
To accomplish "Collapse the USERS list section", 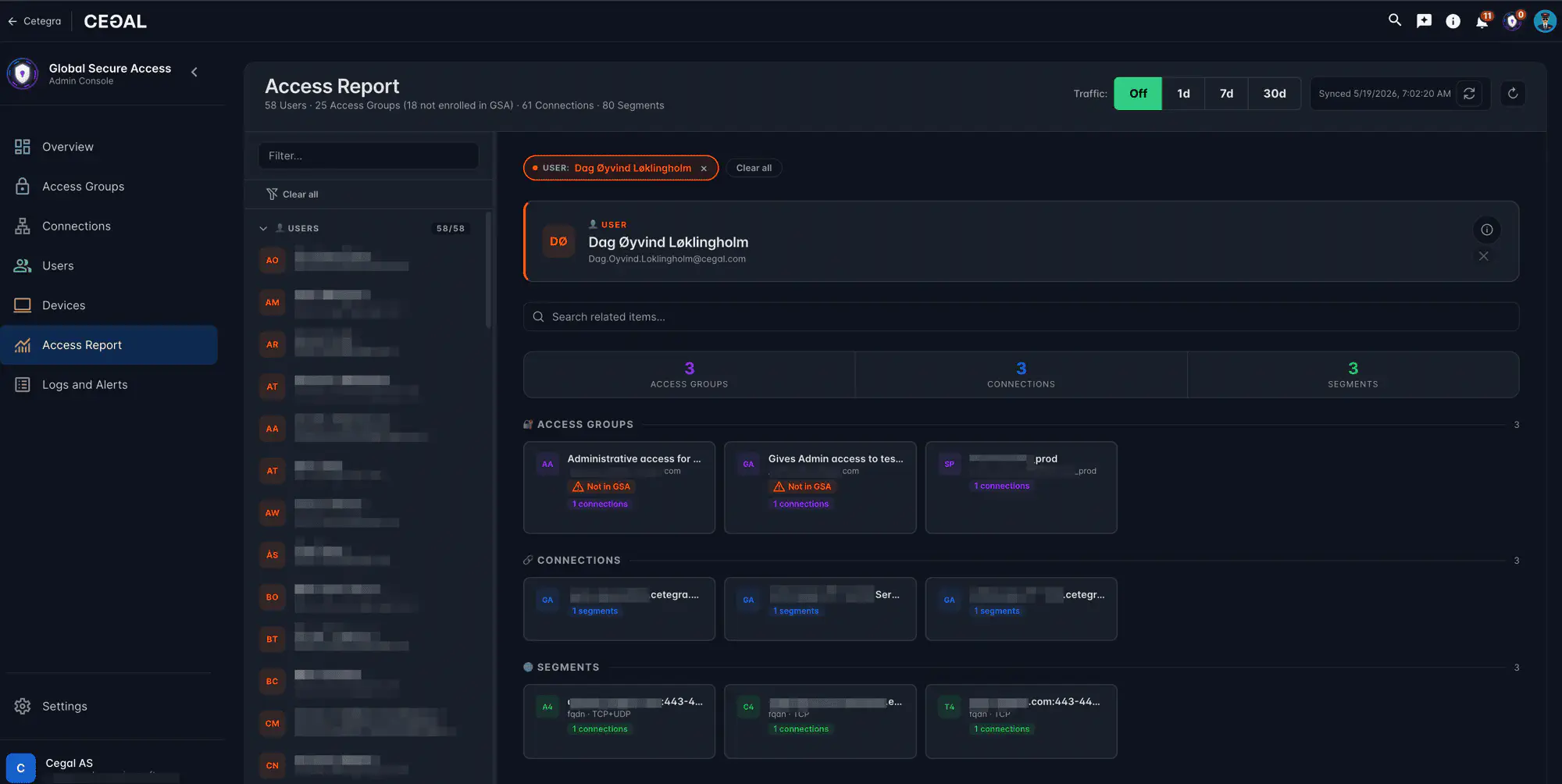I will 263,229.
